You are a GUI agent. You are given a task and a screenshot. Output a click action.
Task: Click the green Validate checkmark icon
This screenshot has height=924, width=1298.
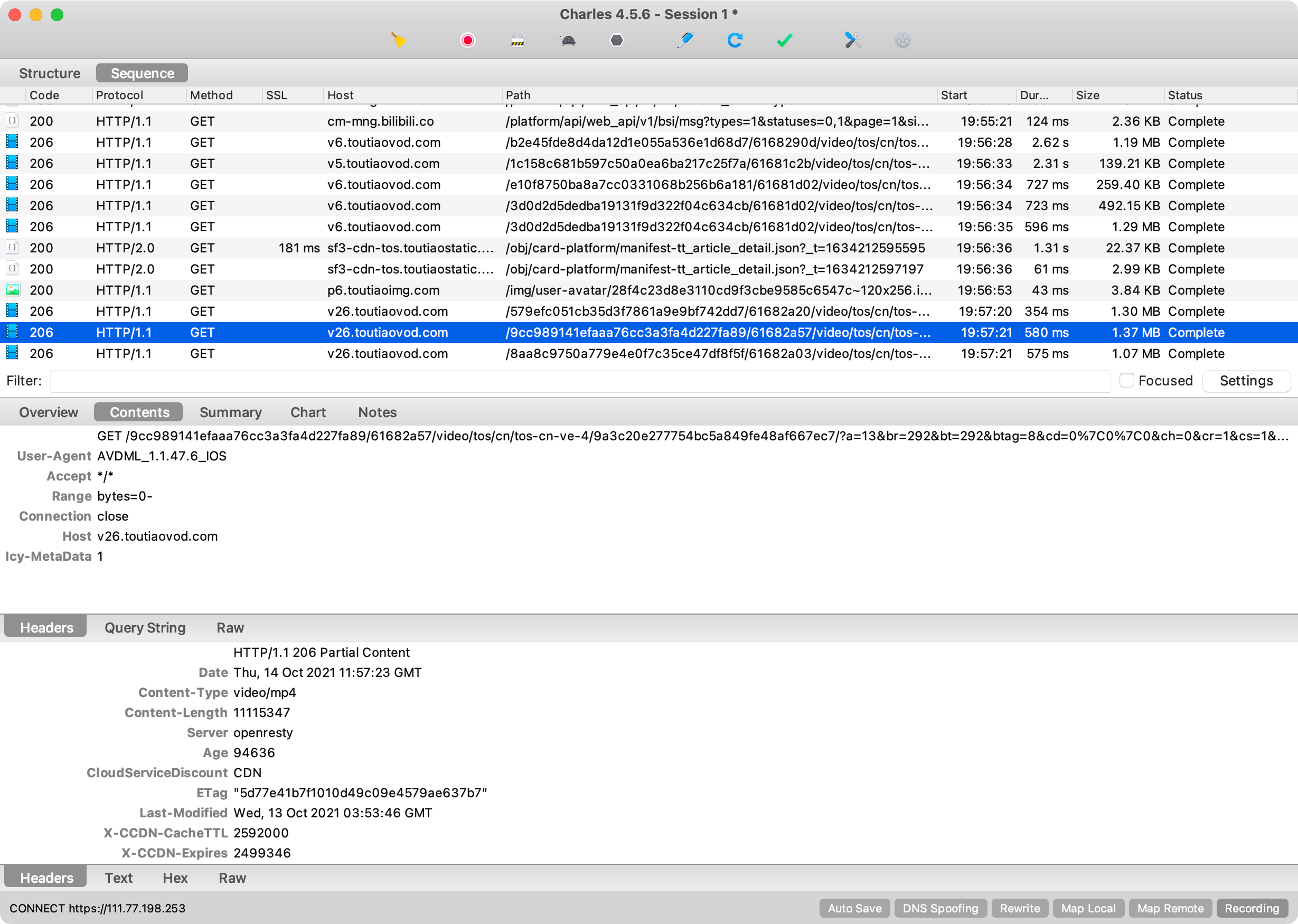coord(785,41)
